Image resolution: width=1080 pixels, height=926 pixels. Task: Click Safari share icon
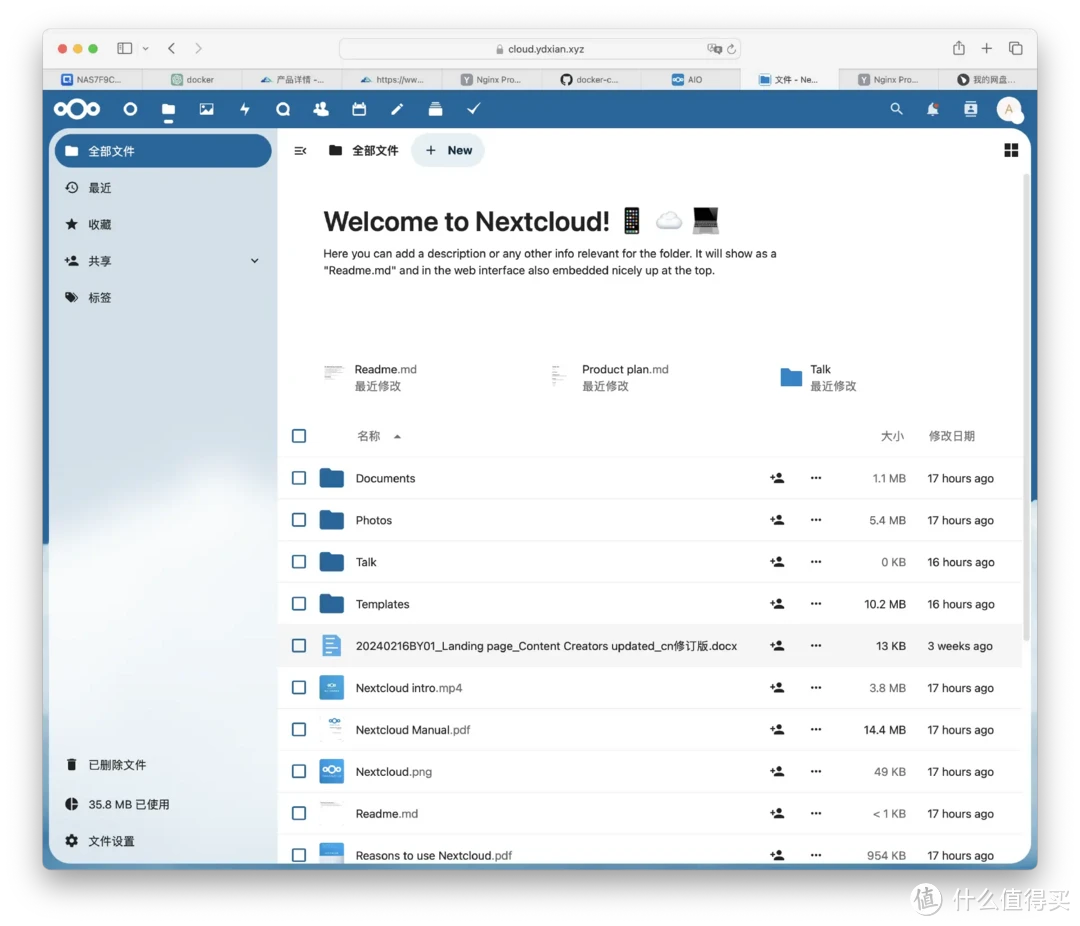coord(959,48)
